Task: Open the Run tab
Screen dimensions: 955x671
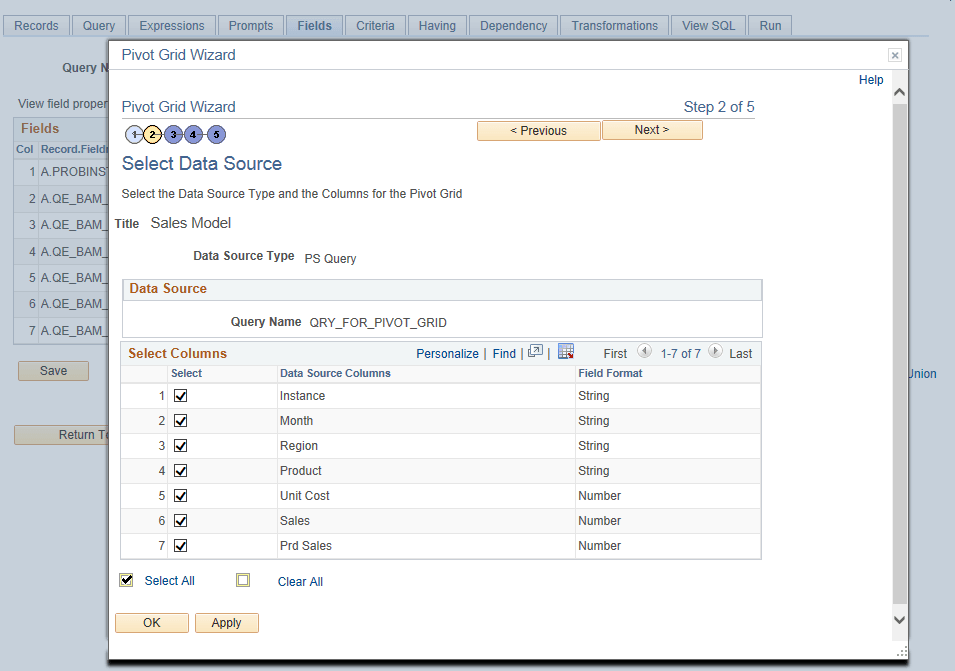Action: [x=769, y=26]
